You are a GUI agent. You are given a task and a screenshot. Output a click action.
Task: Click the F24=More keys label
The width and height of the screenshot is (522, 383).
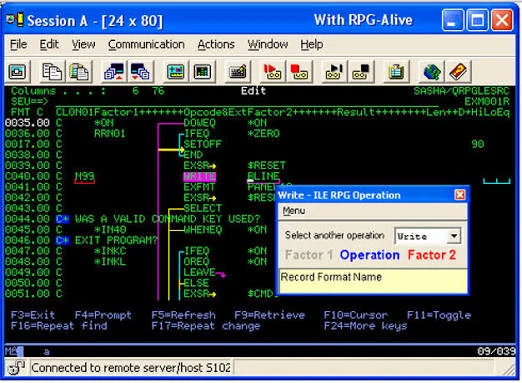click(x=366, y=326)
